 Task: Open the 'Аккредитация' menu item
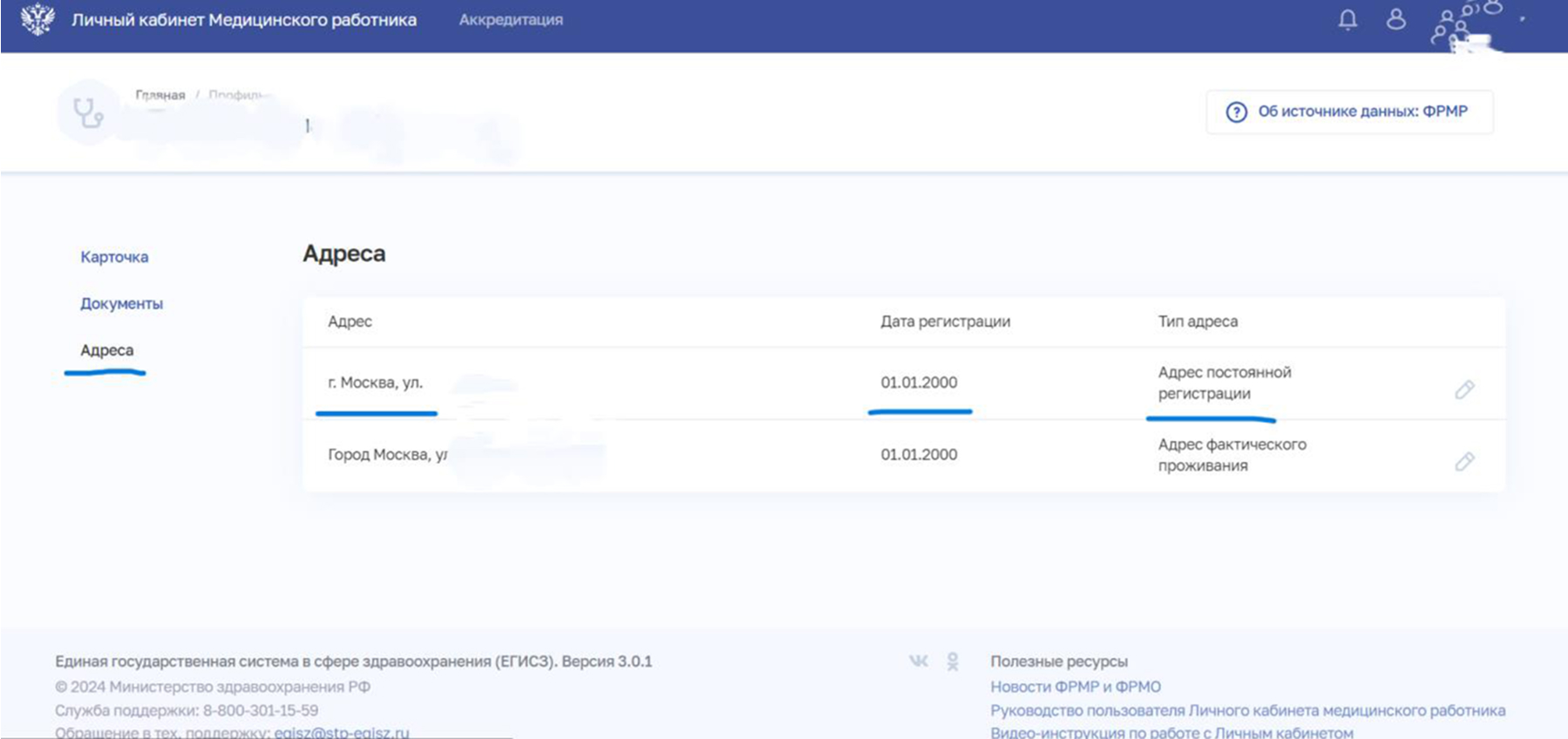[x=511, y=19]
